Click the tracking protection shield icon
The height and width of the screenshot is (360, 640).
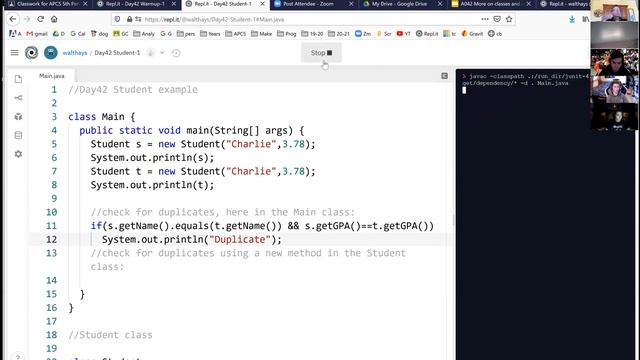[118, 19]
